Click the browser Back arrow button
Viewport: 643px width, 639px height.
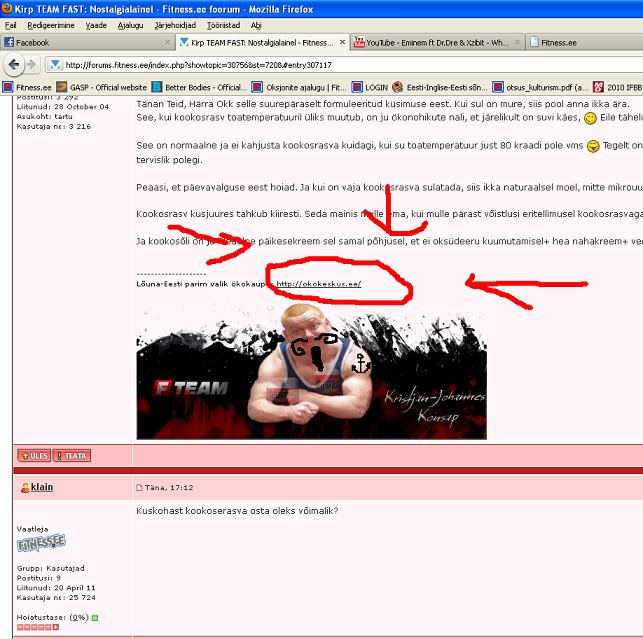coord(14,65)
